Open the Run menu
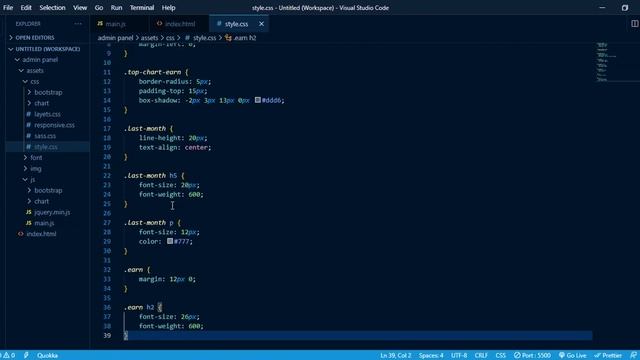 (x=116, y=7)
